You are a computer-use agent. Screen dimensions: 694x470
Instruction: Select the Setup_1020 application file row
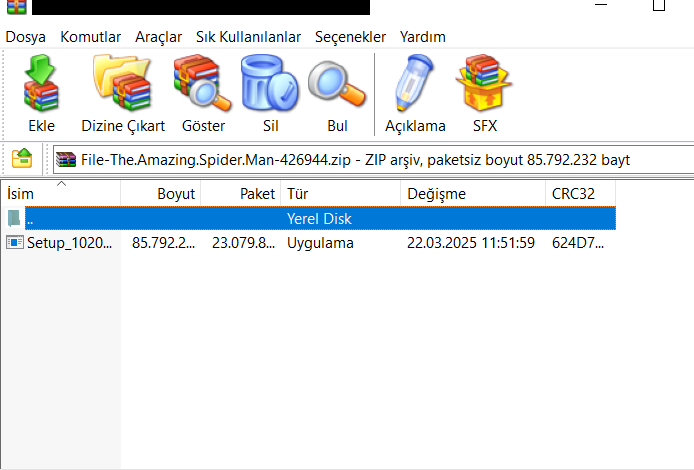click(x=308, y=243)
